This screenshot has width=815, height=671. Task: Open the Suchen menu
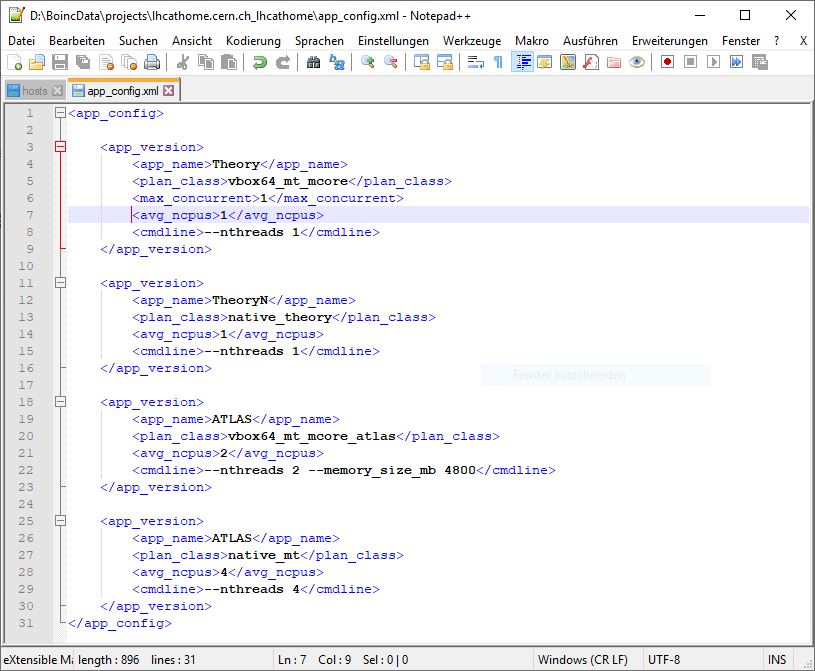pyautogui.click(x=138, y=41)
